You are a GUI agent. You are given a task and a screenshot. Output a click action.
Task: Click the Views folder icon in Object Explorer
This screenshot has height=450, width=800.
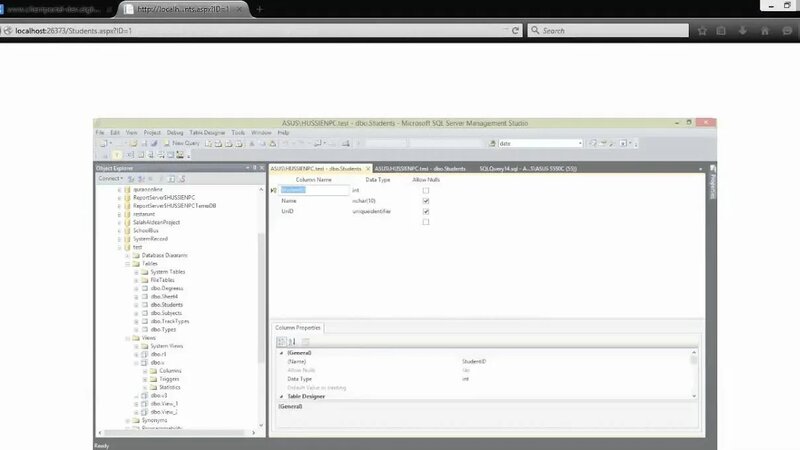(x=136, y=338)
